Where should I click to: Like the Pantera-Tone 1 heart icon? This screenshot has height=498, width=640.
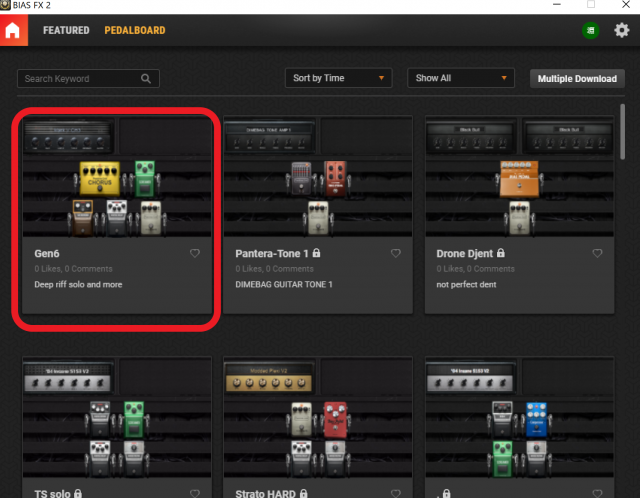pos(396,253)
